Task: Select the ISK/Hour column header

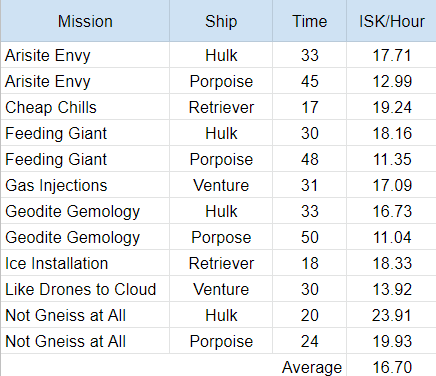Action: coord(392,21)
